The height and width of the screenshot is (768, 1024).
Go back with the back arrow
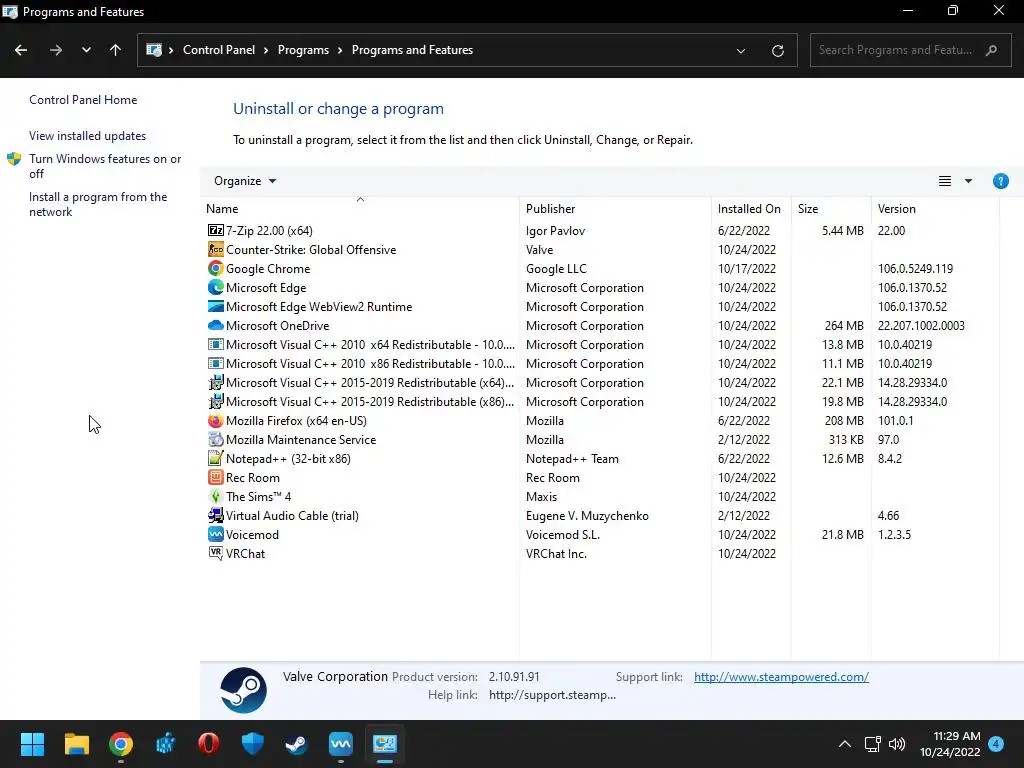(21, 50)
